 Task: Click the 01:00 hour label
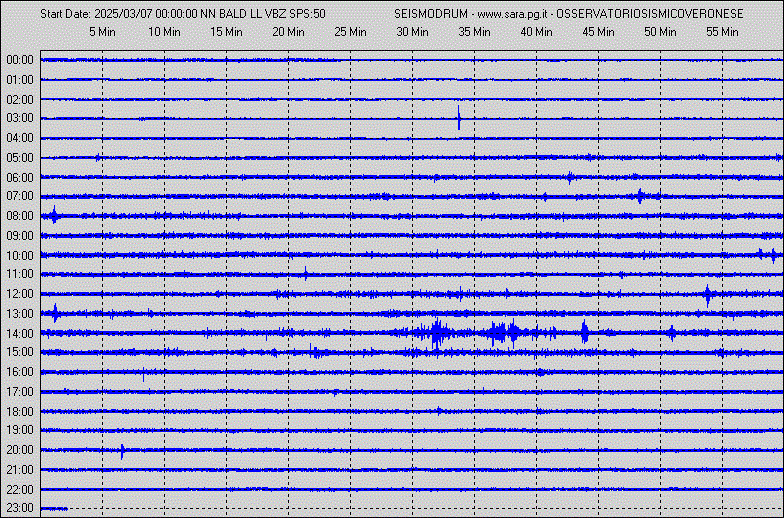click(20, 80)
